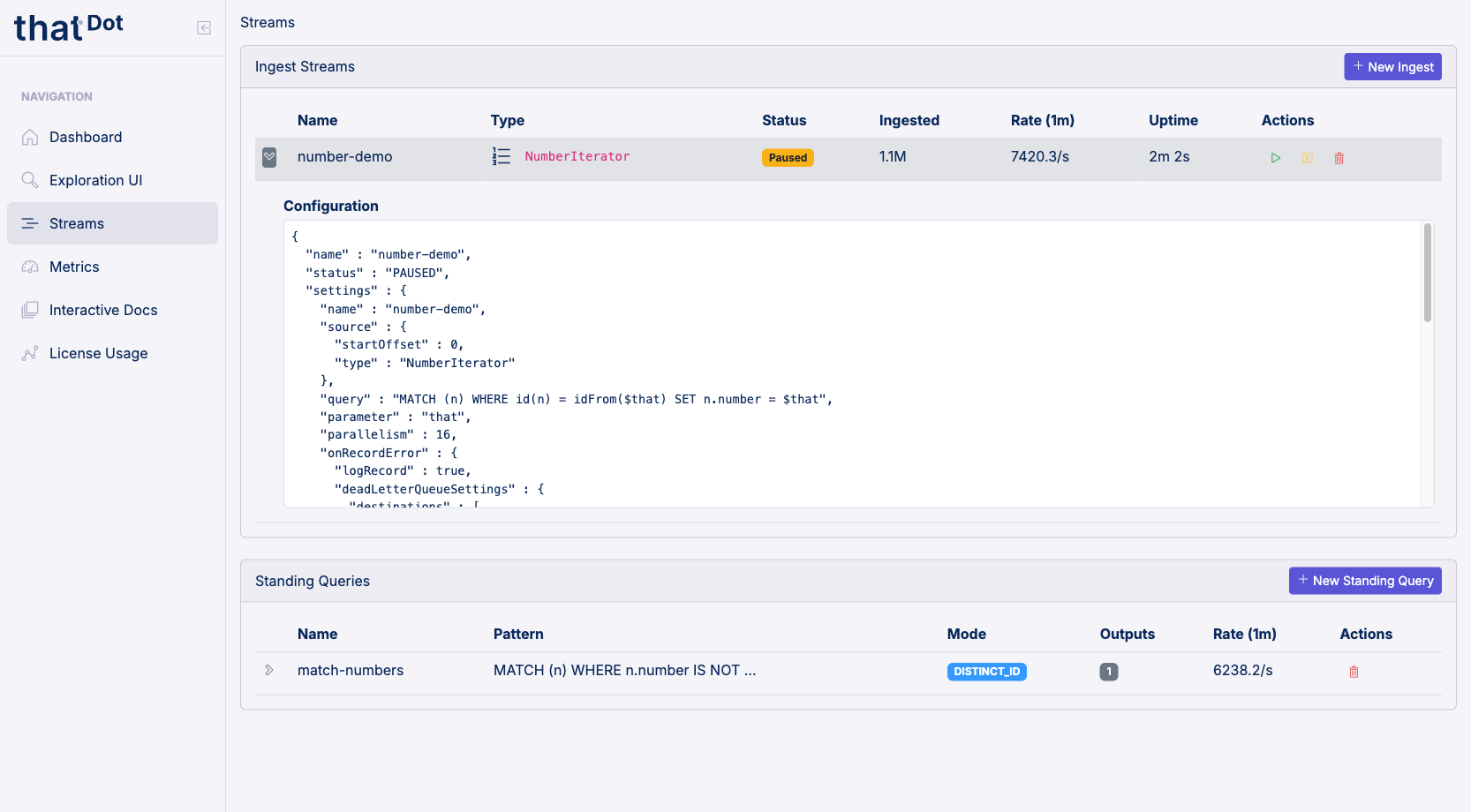Click the DISTINCT_ID mode badge
Image resolution: width=1471 pixels, height=812 pixels.
987,672
